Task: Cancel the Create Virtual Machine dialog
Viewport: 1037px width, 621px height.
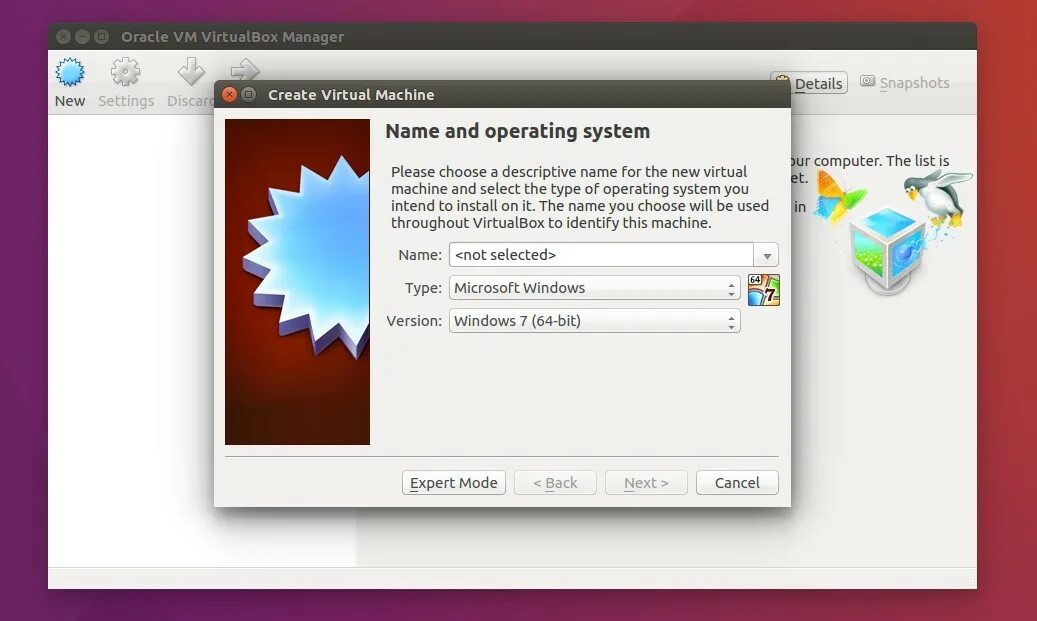Action: pos(737,483)
